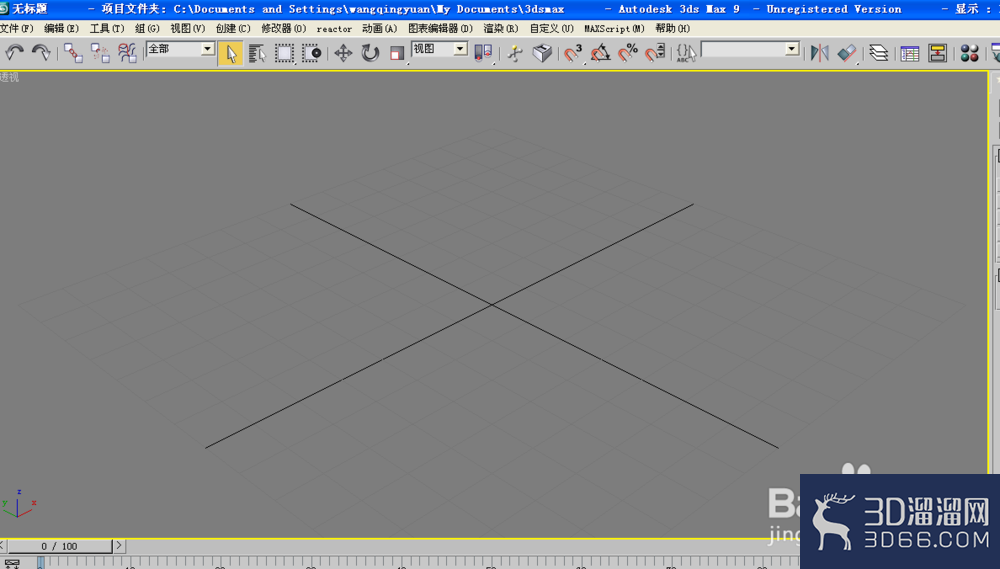Click the Align tool icon
Screen dimensions: 1000x569
click(x=847, y=53)
